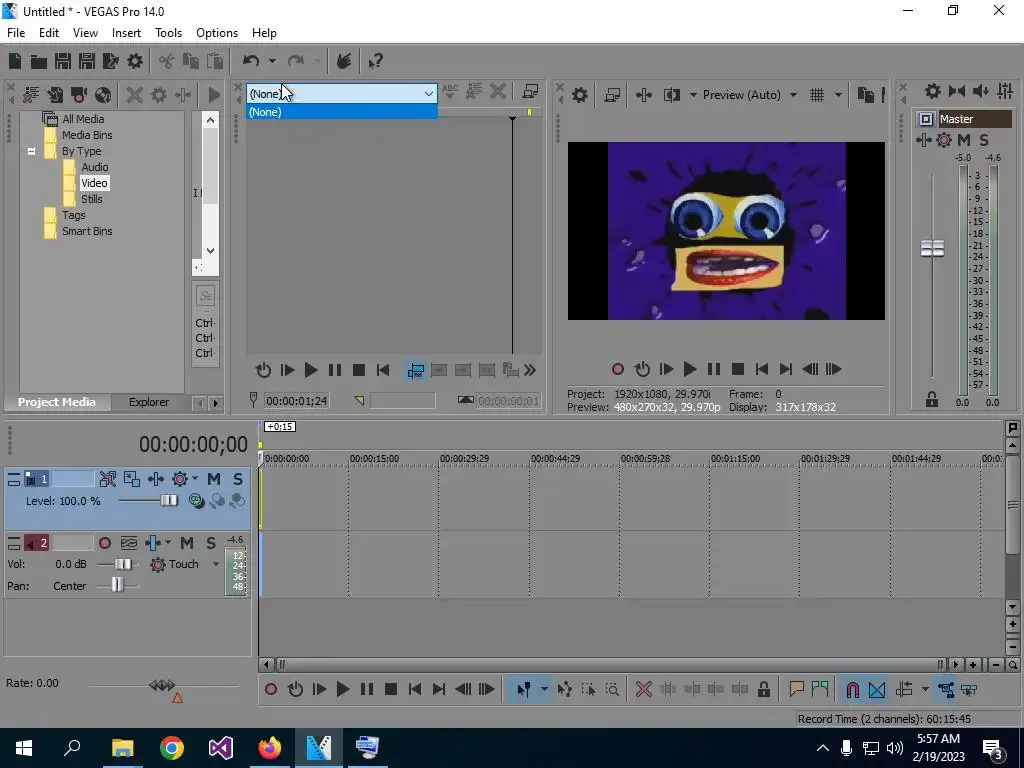Select (None) from the open dropdown list
1024x768 pixels.
(342, 112)
